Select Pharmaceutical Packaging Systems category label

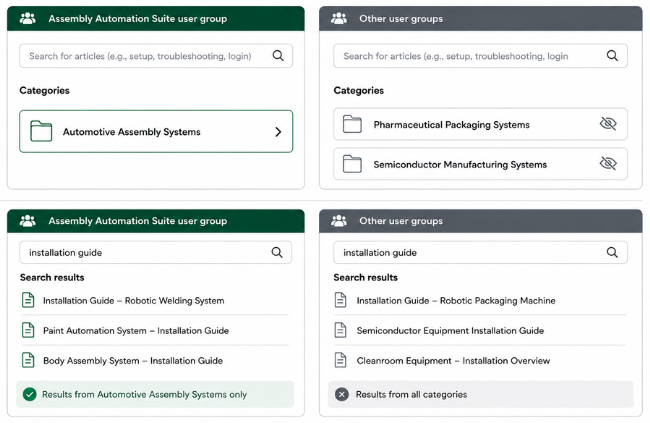pyautogui.click(x=451, y=125)
